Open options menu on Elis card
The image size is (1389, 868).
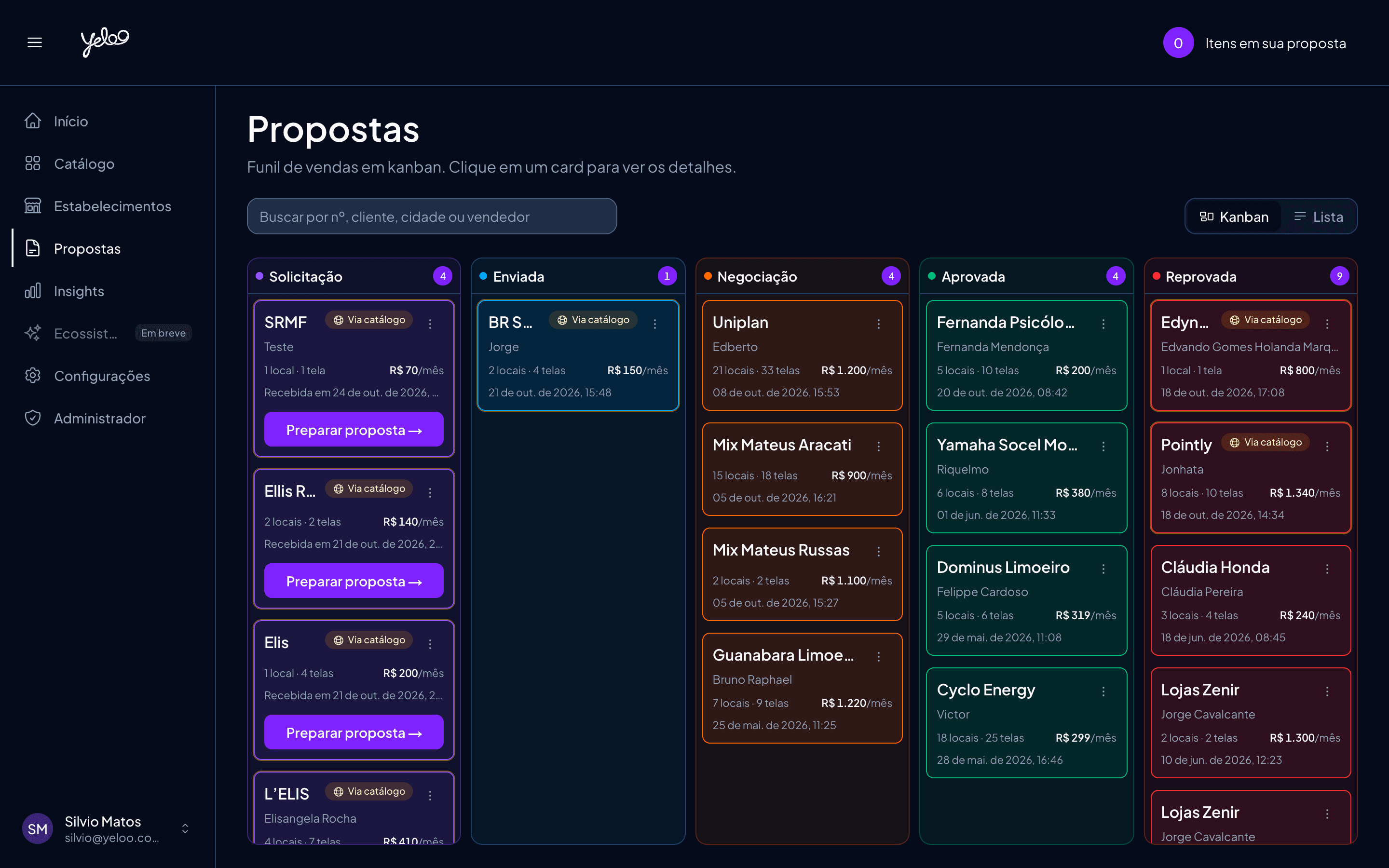[x=430, y=644]
